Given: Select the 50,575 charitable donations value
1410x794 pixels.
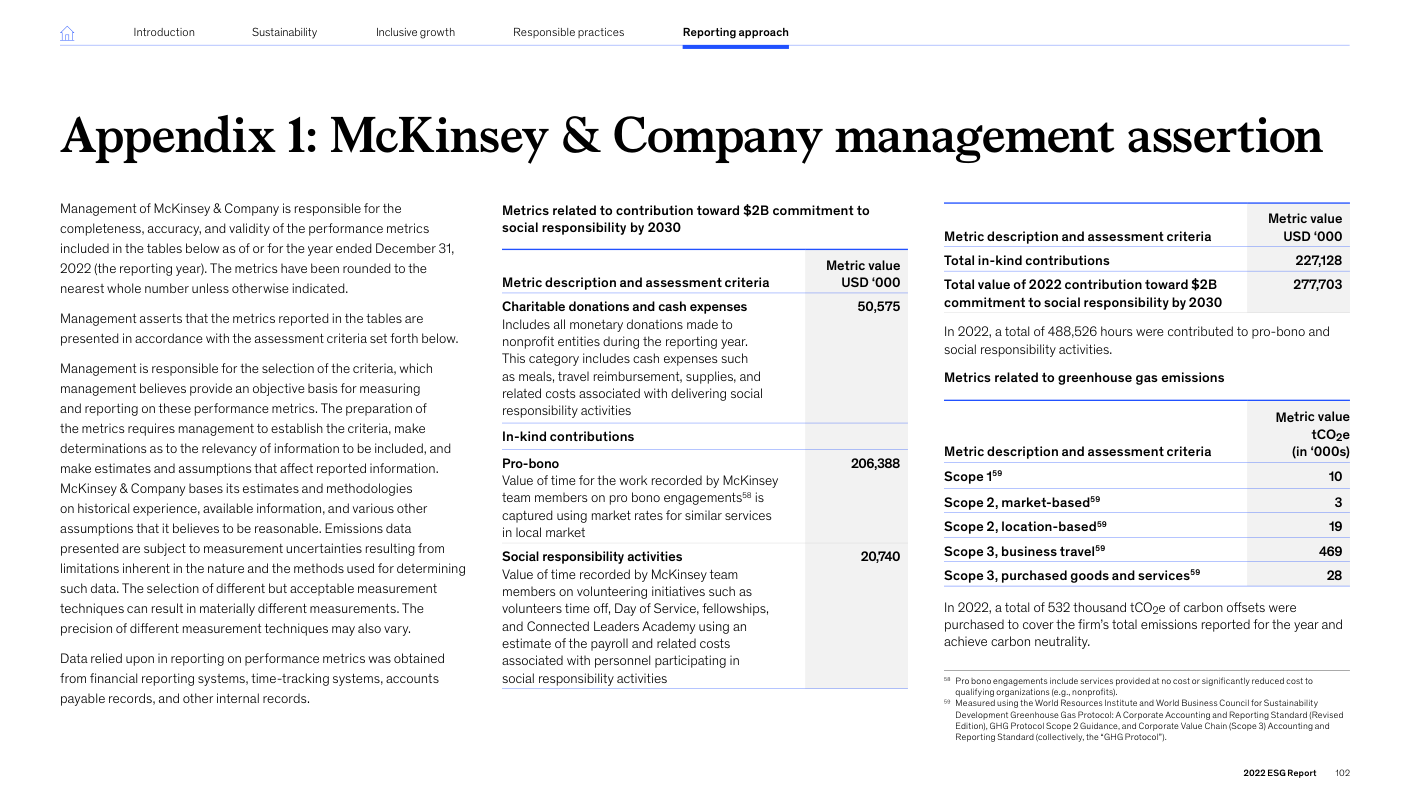Looking at the screenshot, I should tap(878, 307).
